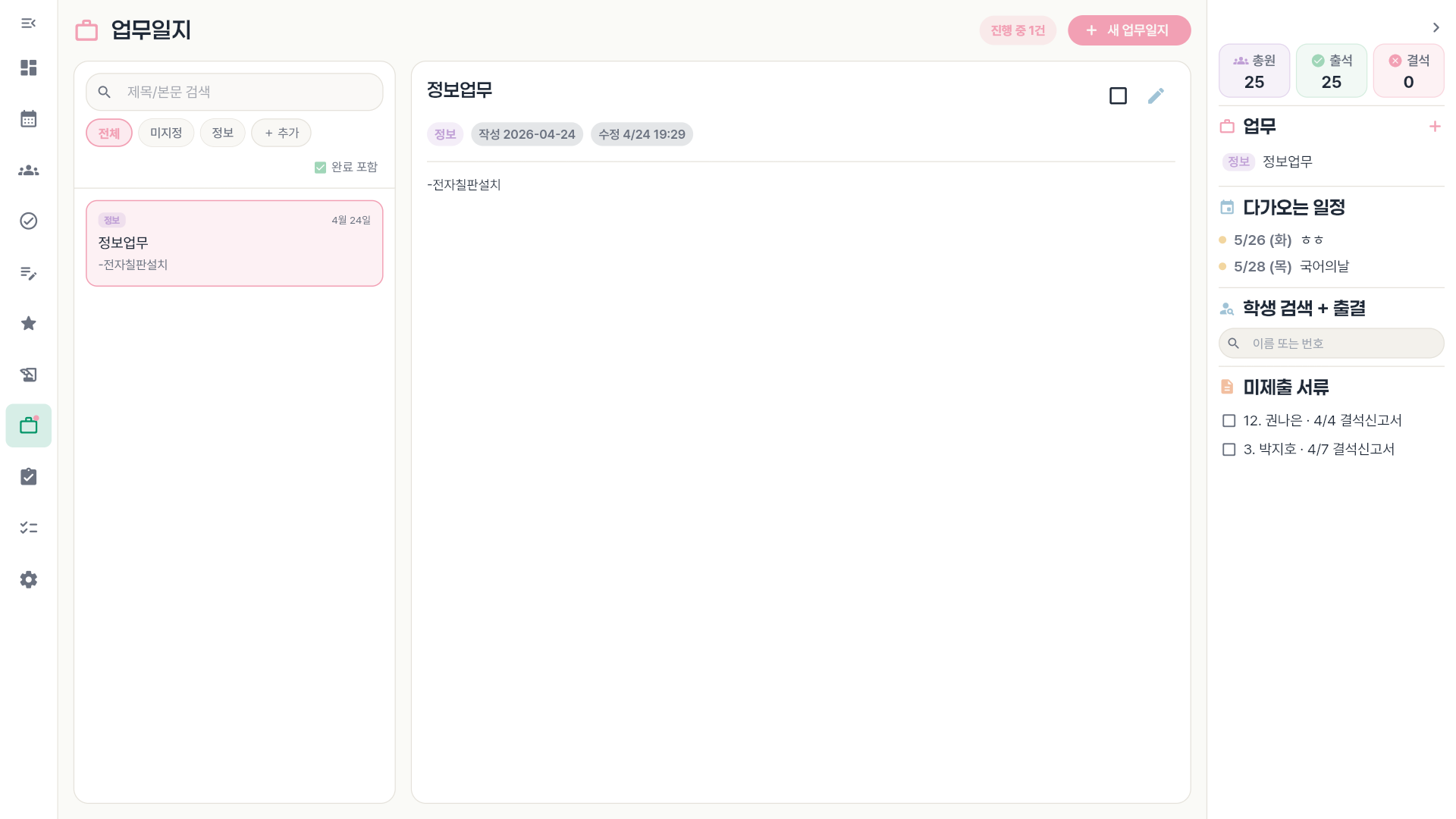Open the circled checkmark sidebar icon
This screenshot has width=1456, height=819.
pos(28,221)
